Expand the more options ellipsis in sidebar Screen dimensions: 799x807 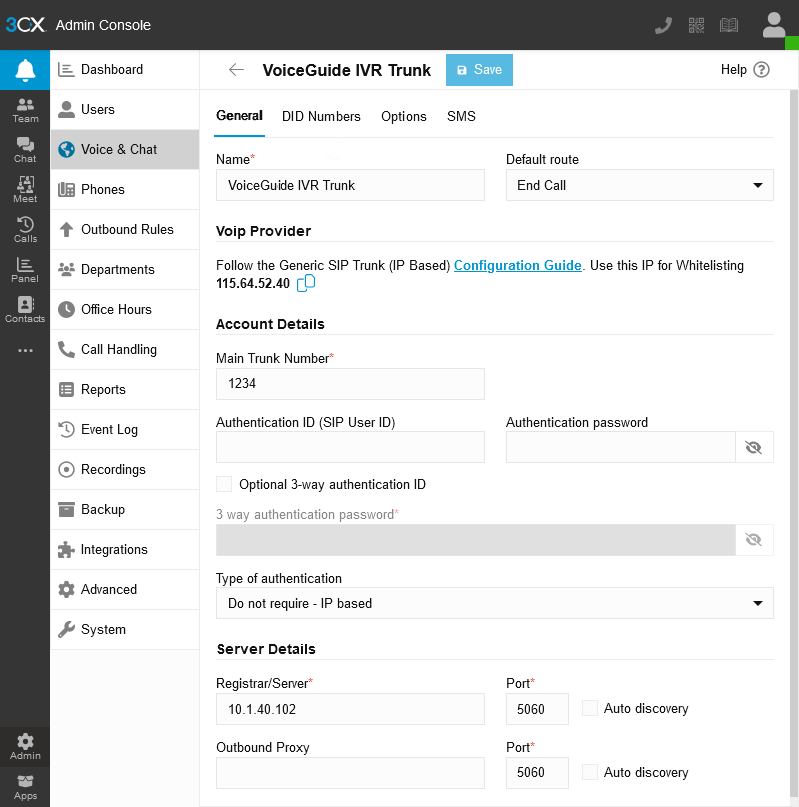[25, 350]
